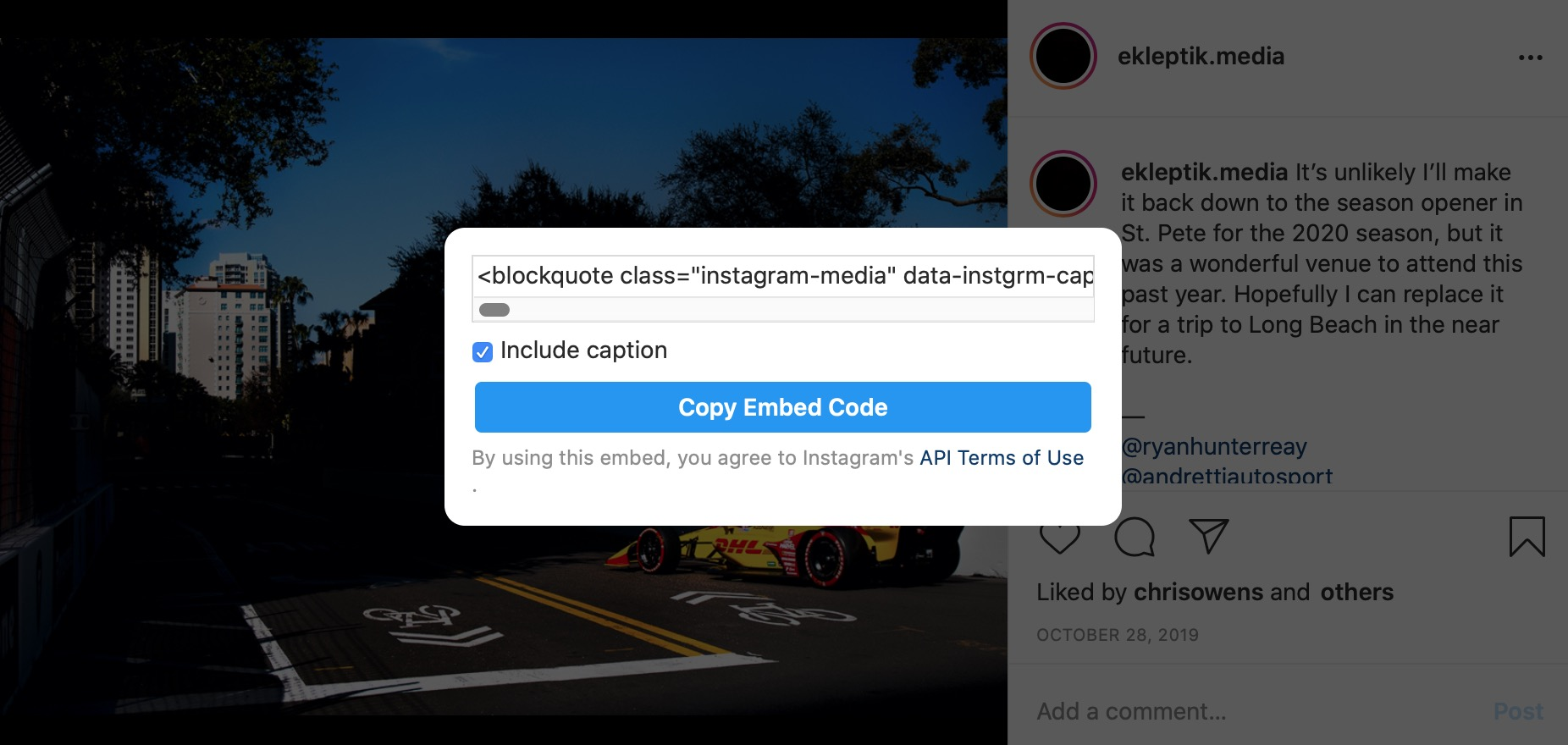The width and height of the screenshot is (1568, 745).
Task: Click the embed code horizontal scrollbar thumb
Action: click(x=494, y=310)
